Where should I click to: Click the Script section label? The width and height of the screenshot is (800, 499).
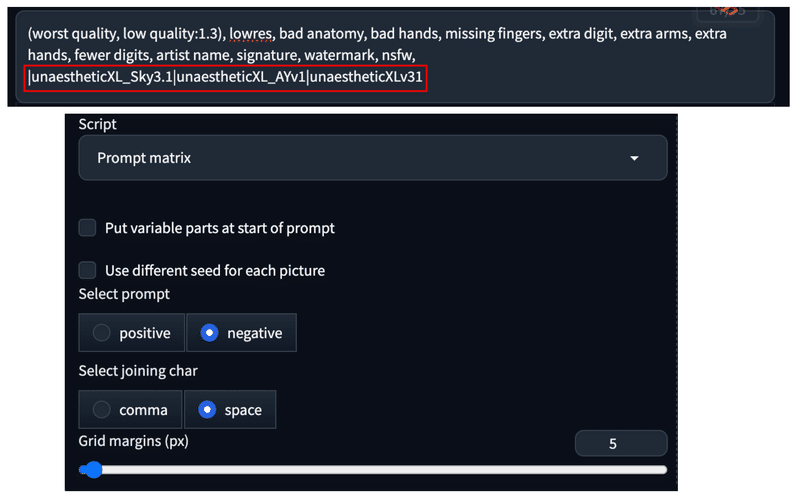pyautogui.click(x=97, y=124)
